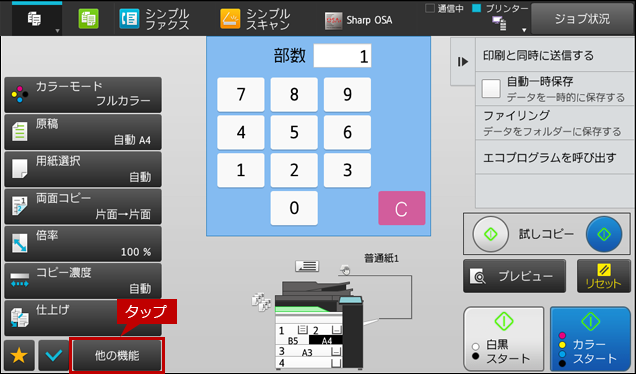Tap the プリンター status icon
The width and height of the screenshot is (636, 374).
tap(500, 23)
